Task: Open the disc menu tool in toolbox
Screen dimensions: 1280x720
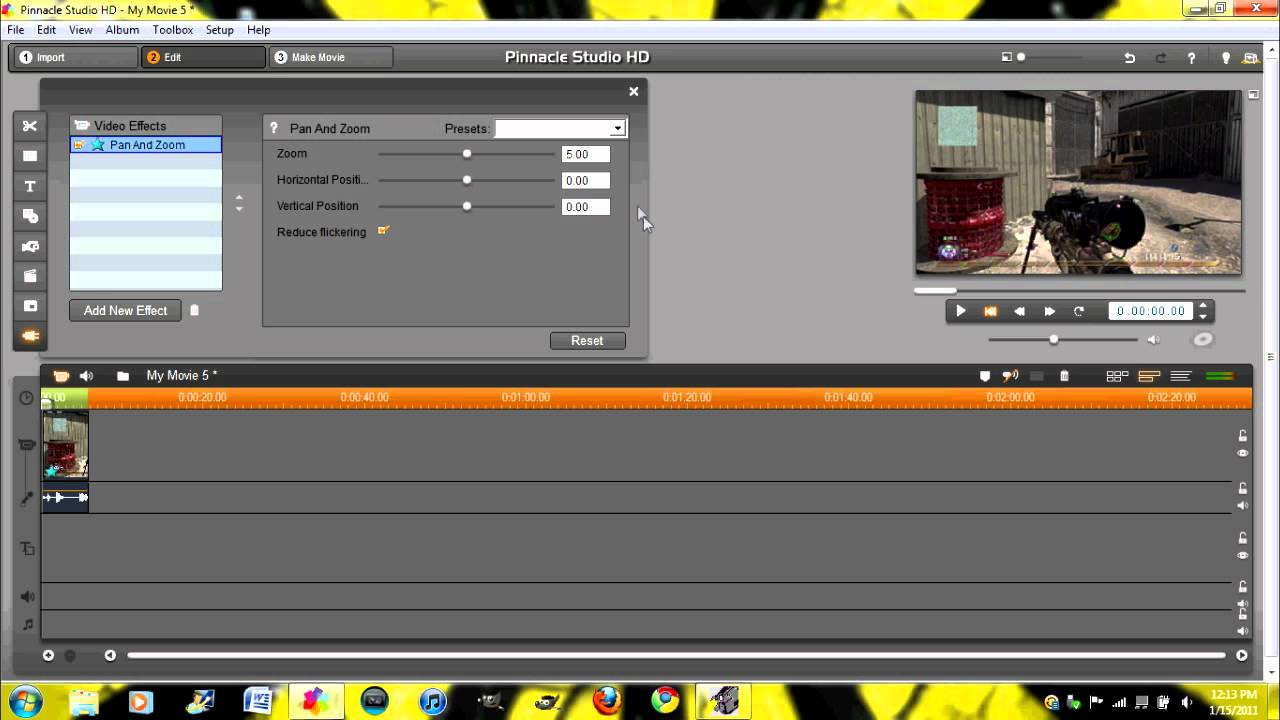Action: (x=30, y=216)
